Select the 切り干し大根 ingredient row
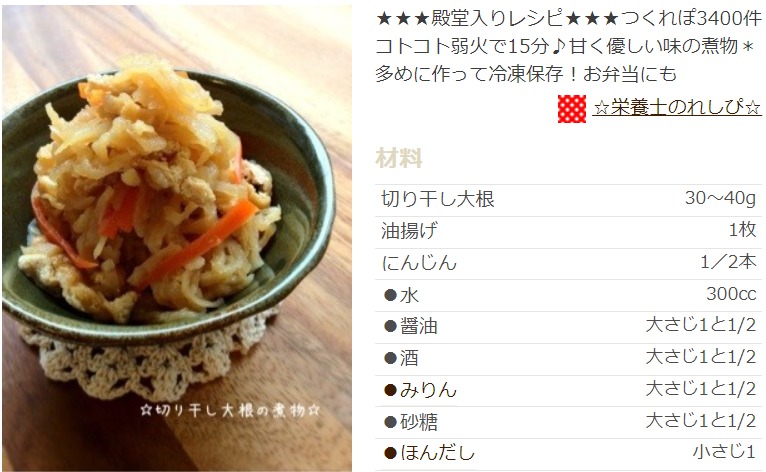 click(x=568, y=200)
